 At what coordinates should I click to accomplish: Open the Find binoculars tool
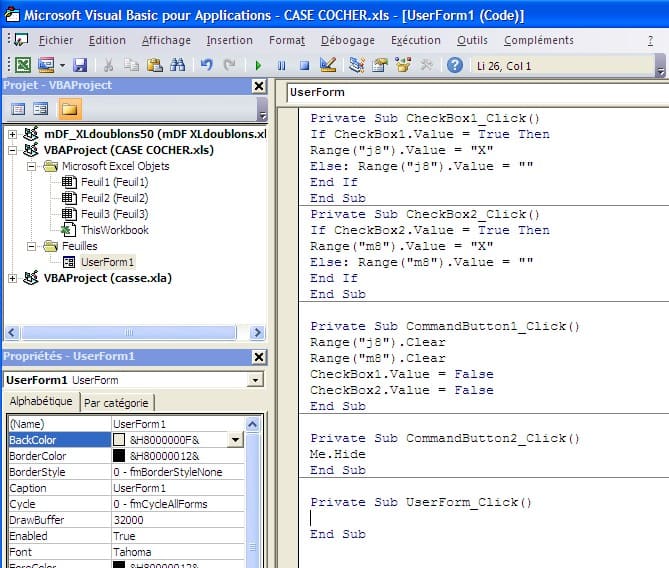coord(178,65)
